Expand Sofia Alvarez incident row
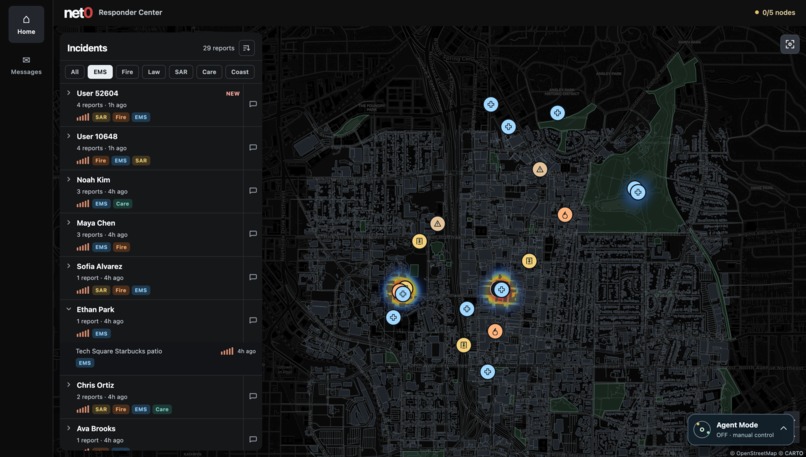The height and width of the screenshot is (457, 806). 68,266
